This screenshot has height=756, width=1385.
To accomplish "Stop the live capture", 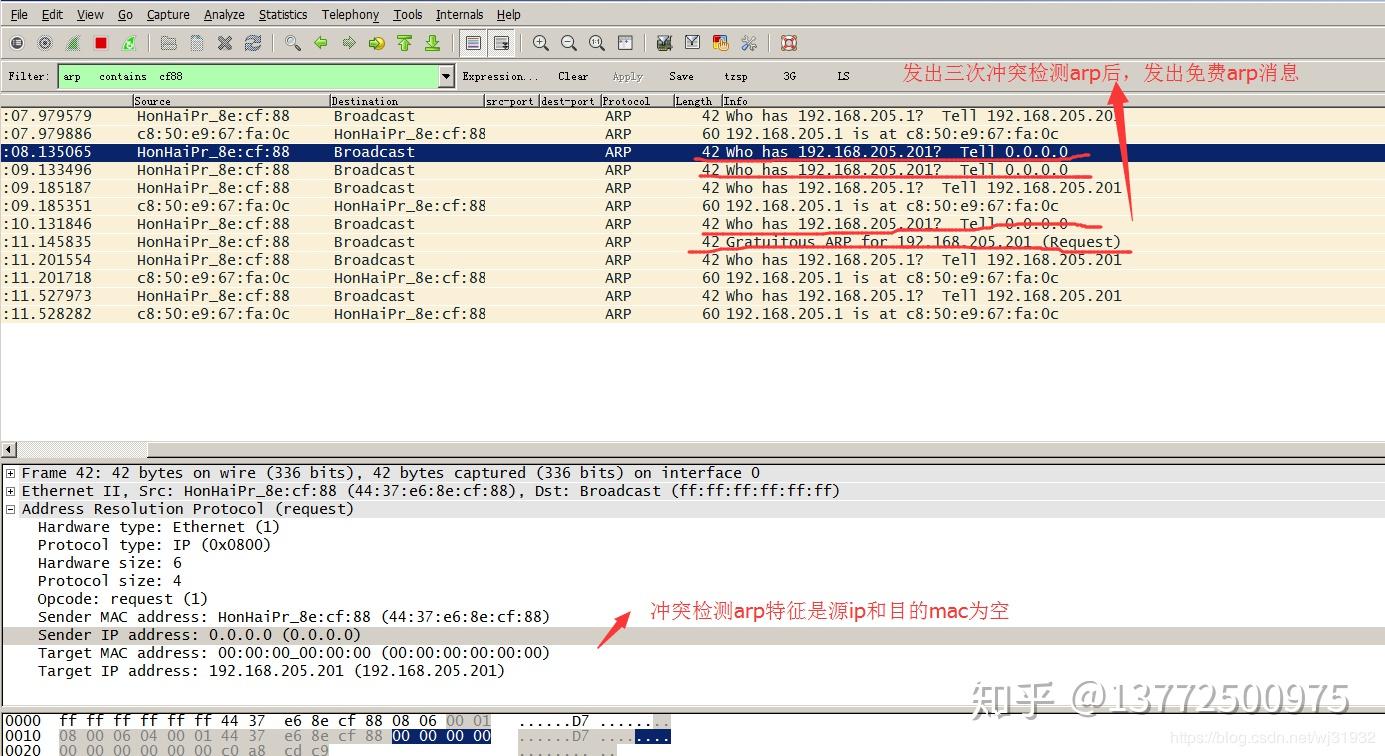I will 101,43.
